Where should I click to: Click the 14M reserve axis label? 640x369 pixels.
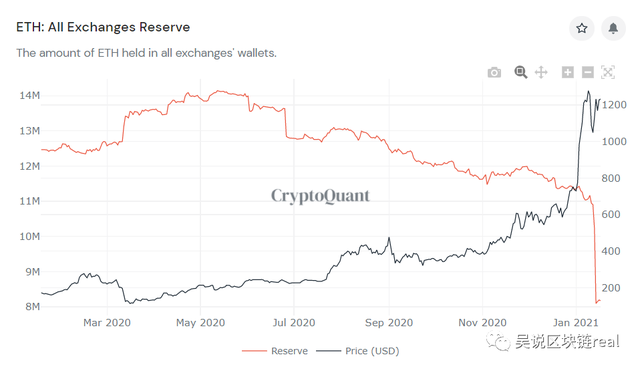(x=30, y=96)
